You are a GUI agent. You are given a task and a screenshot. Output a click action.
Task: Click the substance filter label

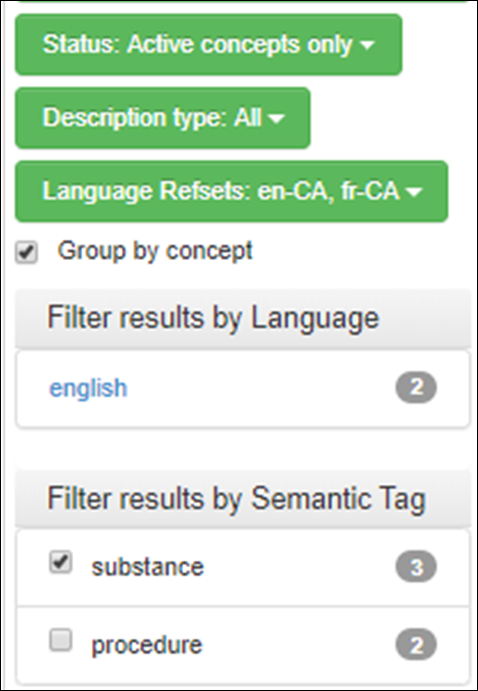click(x=148, y=567)
